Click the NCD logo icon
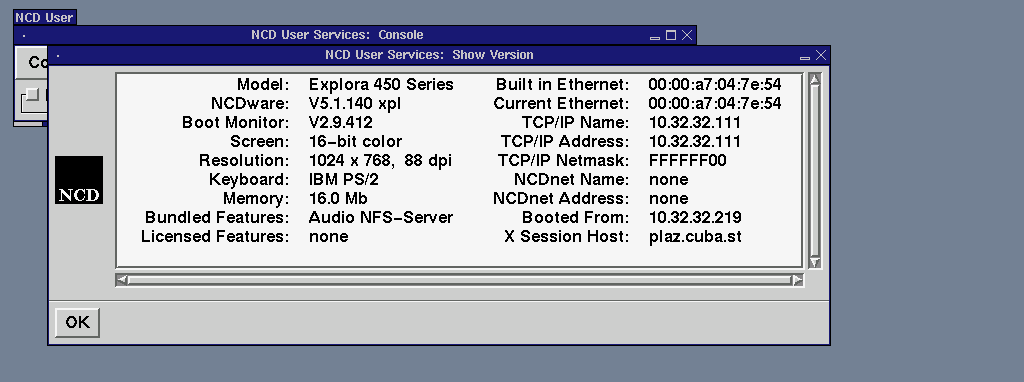Image resolution: width=1024 pixels, height=382 pixels. click(79, 180)
